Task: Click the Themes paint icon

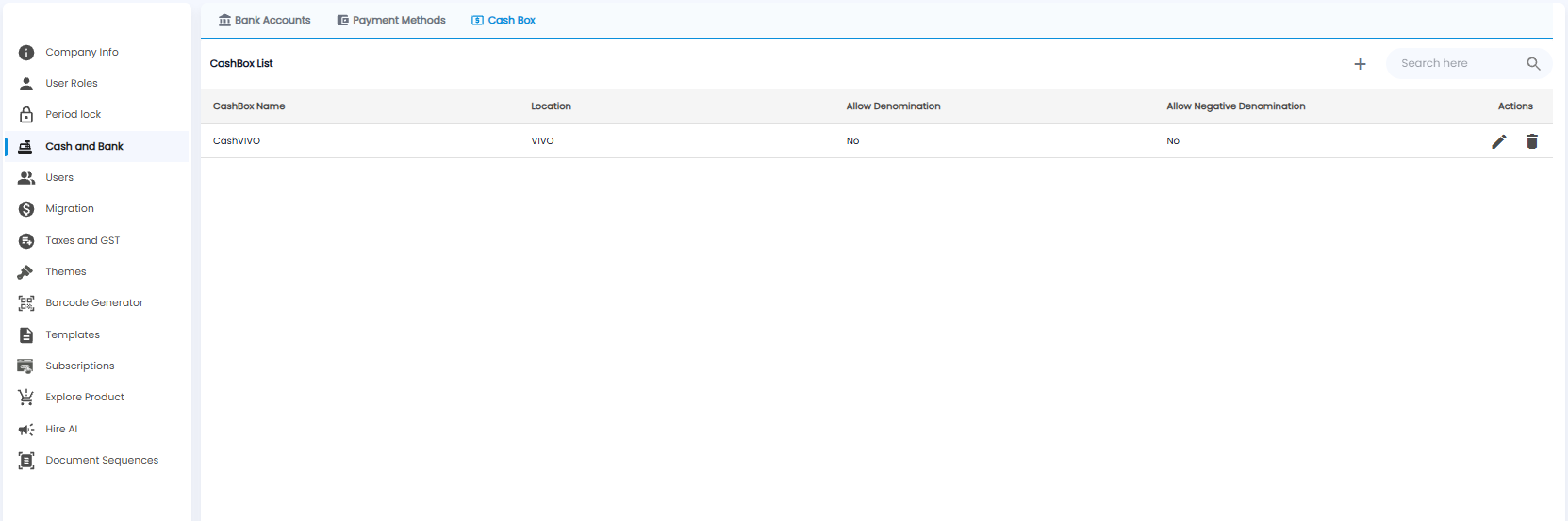Action: pos(26,272)
